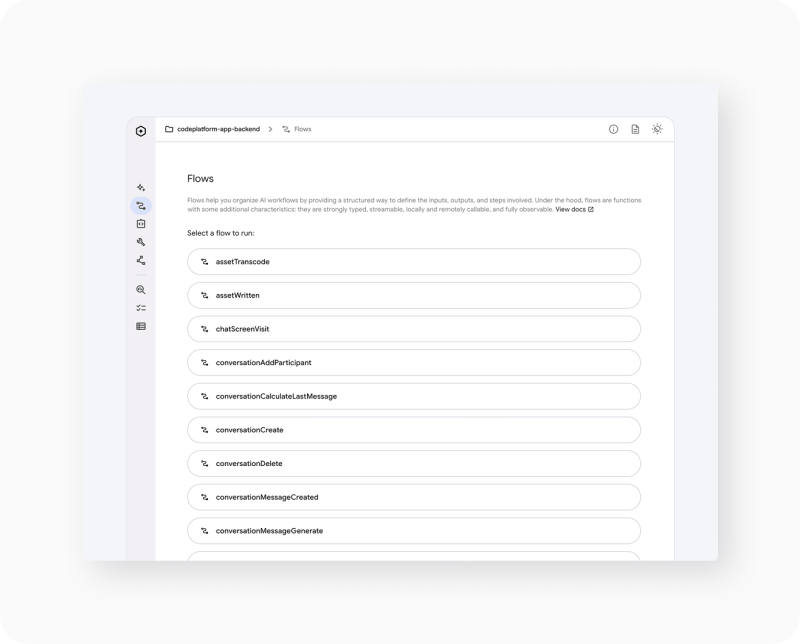Select the conversationDelete flow
This screenshot has height=644, width=800.
coord(414,463)
